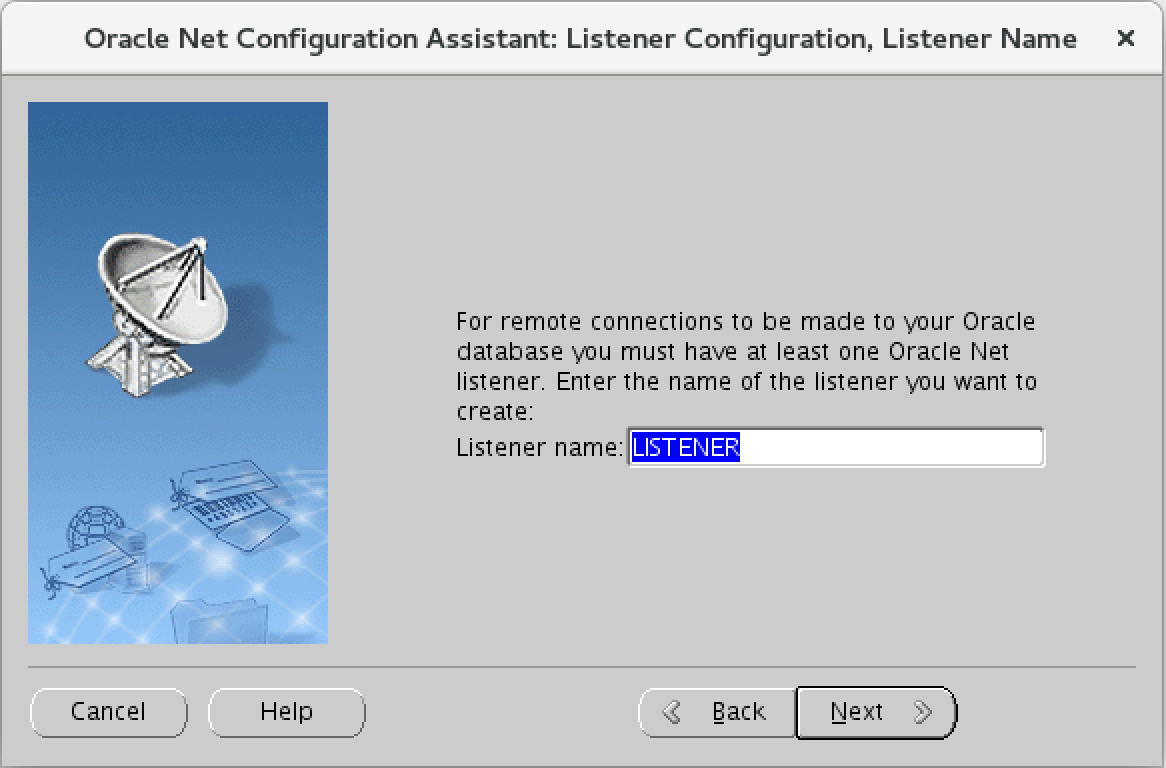The image size is (1166, 768).
Task: Cancel the listener configuration
Action: (x=109, y=712)
